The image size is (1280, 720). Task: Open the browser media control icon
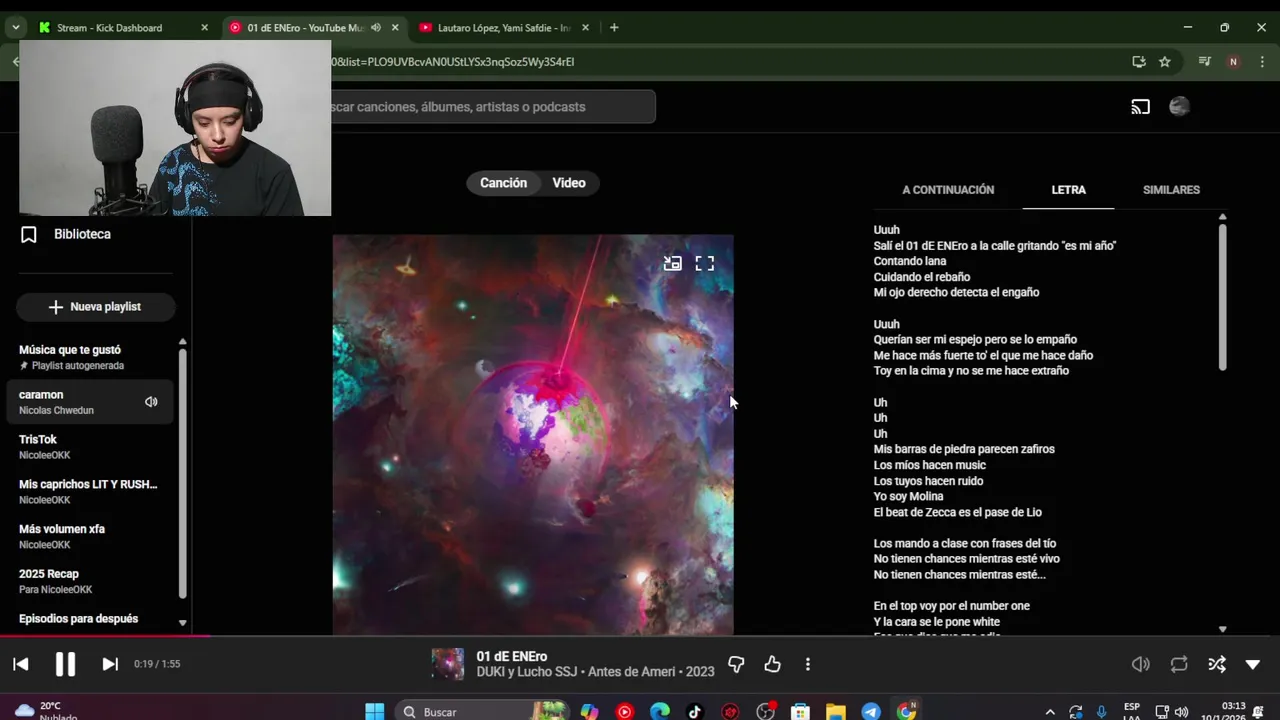tap(1205, 62)
